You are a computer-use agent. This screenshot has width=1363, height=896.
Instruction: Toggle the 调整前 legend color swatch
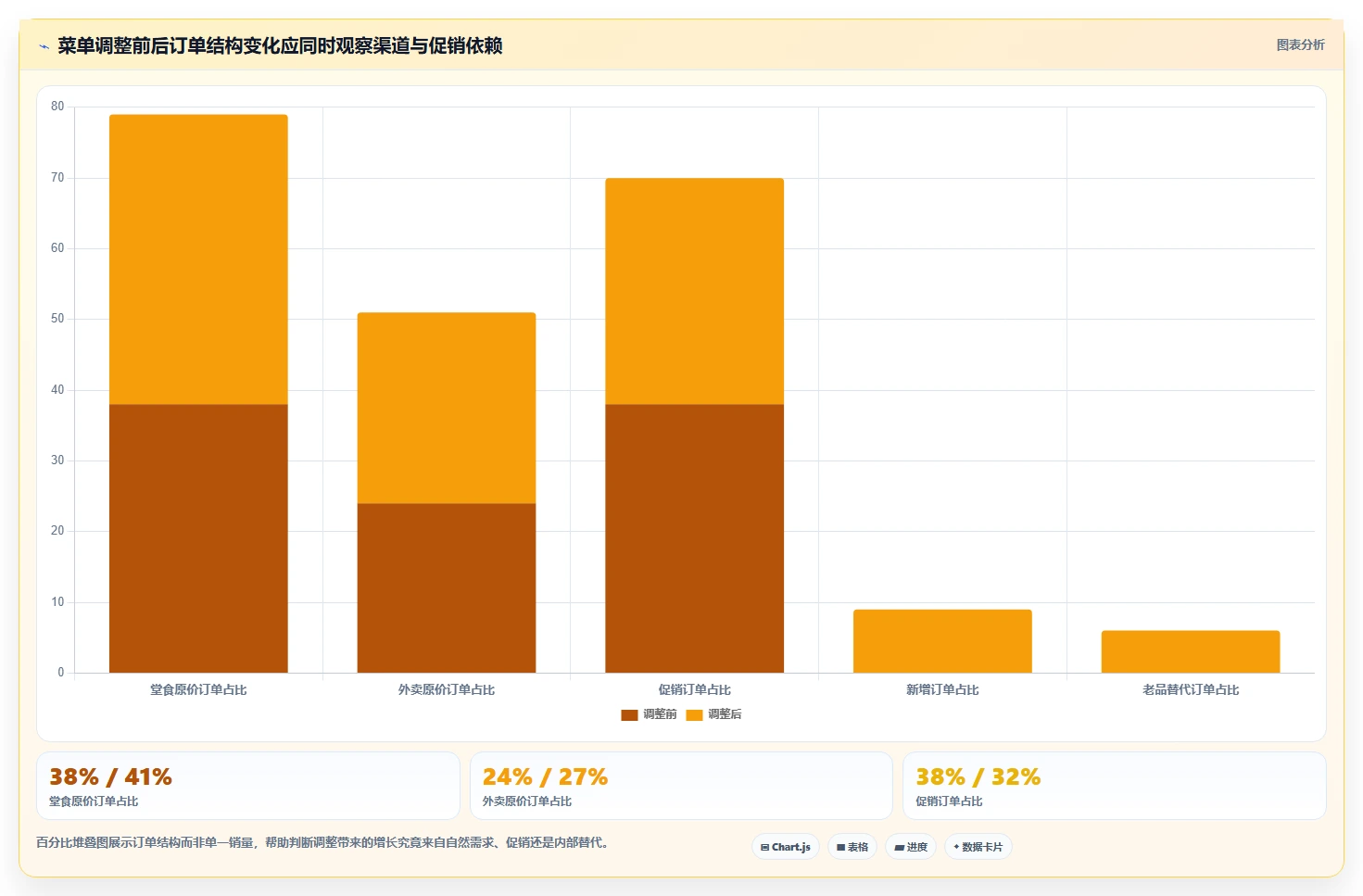pyautogui.click(x=629, y=714)
